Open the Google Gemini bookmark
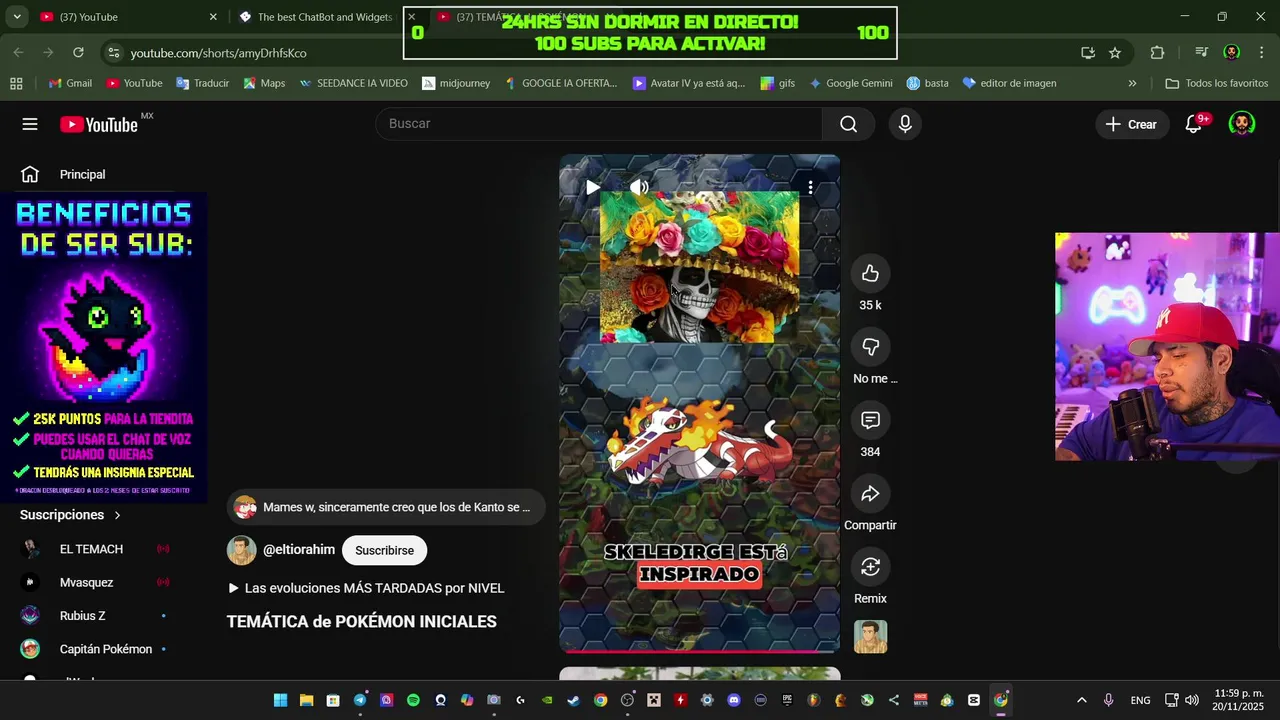 pyautogui.click(x=850, y=84)
